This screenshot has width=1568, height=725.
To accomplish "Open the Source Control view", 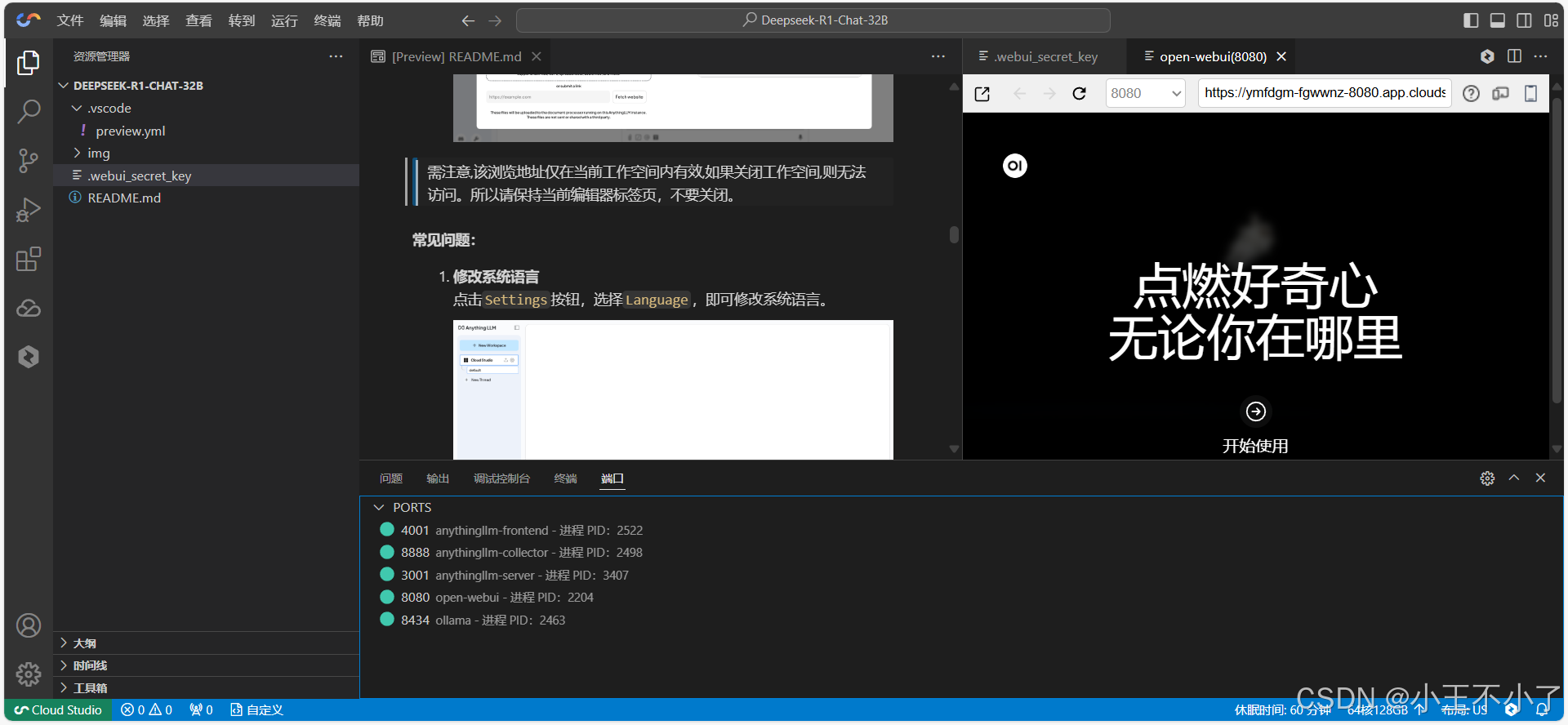I will coord(29,161).
